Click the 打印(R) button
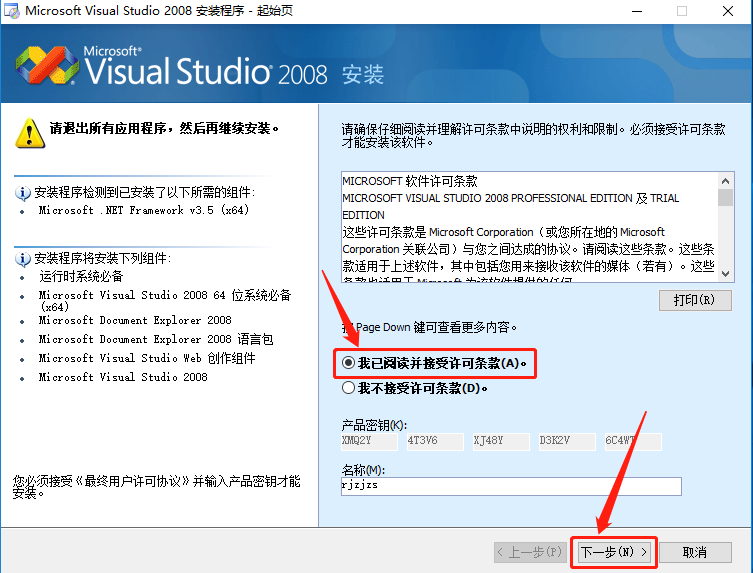This screenshot has height=573, width=753. point(695,300)
